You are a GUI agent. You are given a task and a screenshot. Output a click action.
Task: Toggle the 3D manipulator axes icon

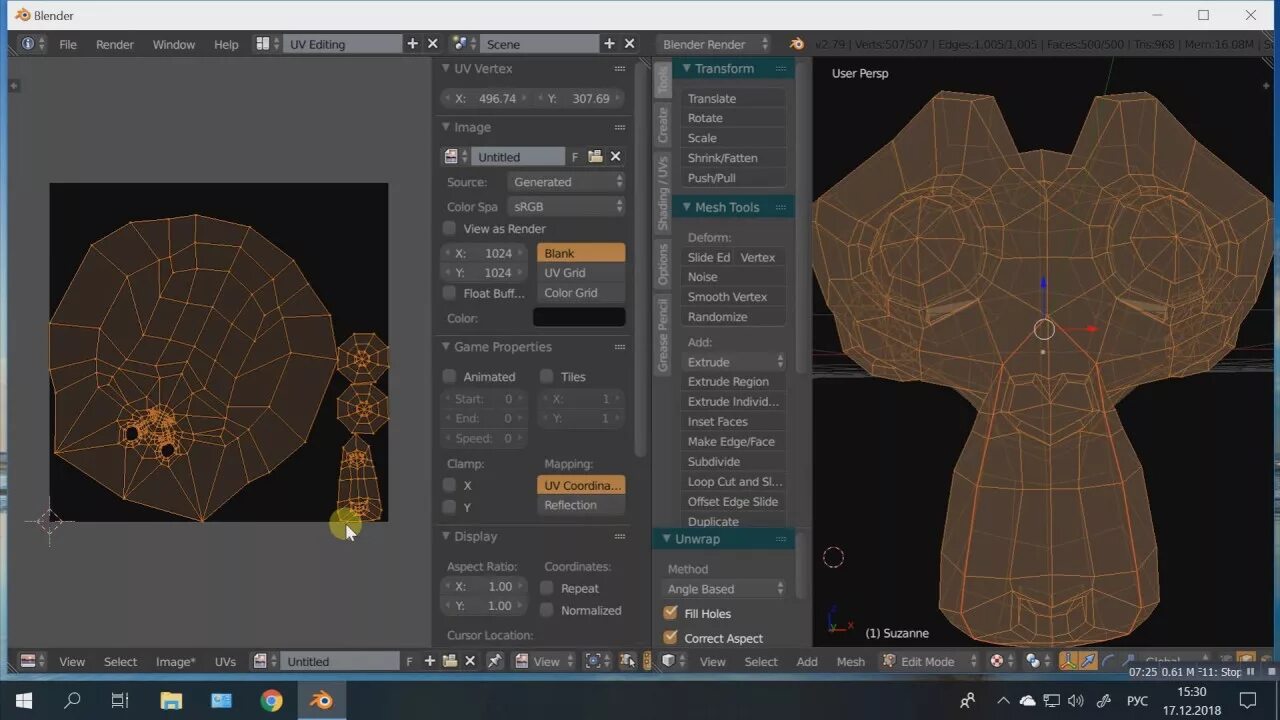(x=1068, y=661)
